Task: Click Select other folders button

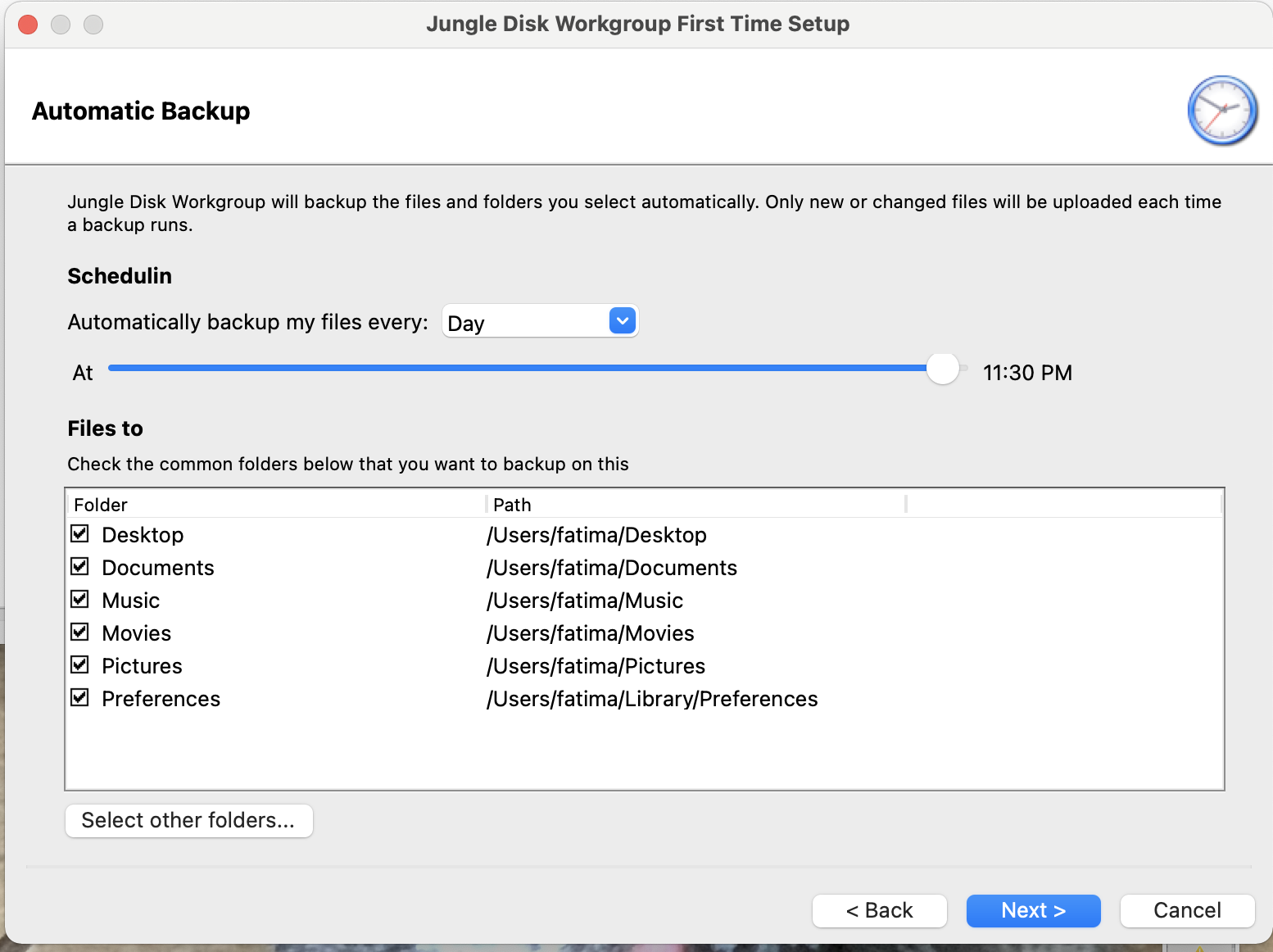Action: pyautogui.click(x=189, y=820)
